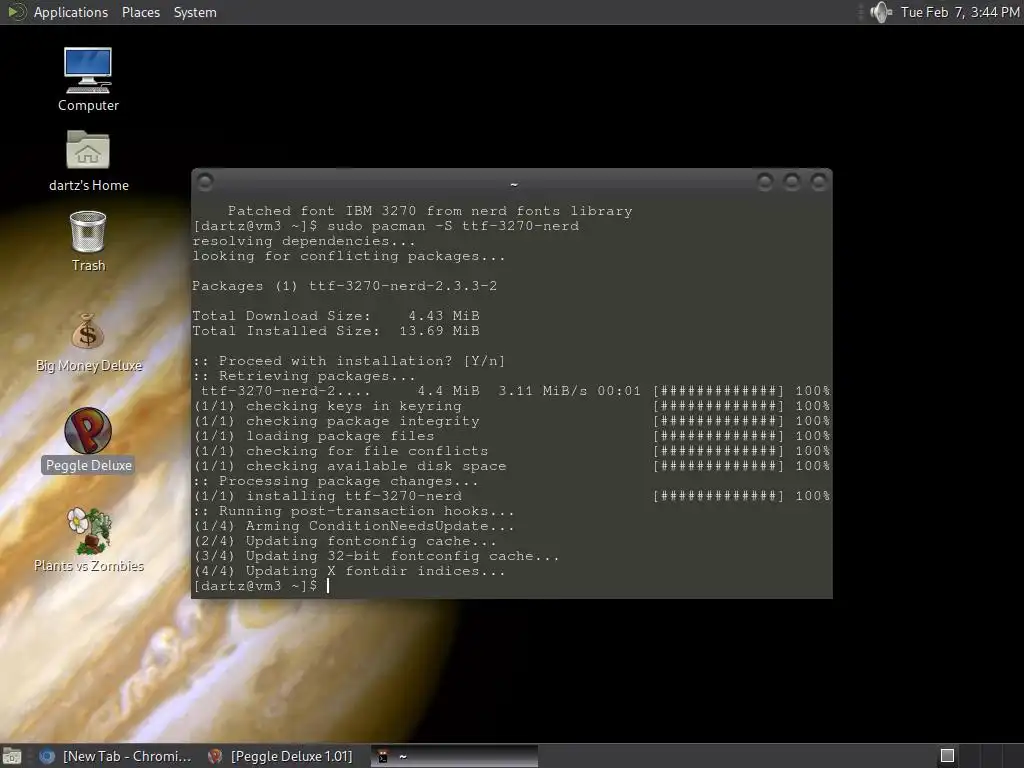The width and height of the screenshot is (1024, 768).
Task: Click the clock showing Tue Feb 7
Action: [x=959, y=12]
